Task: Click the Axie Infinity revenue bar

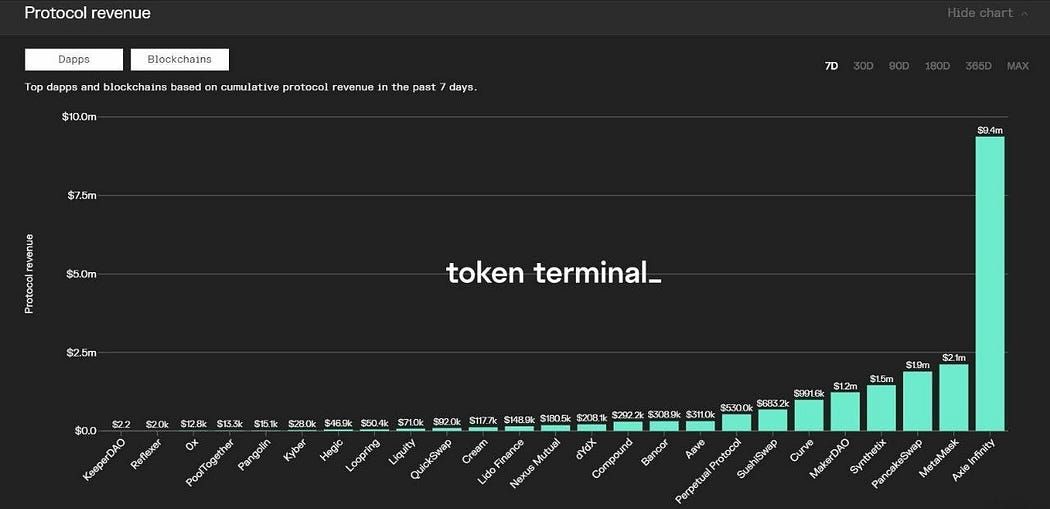Action: tap(990, 284)
